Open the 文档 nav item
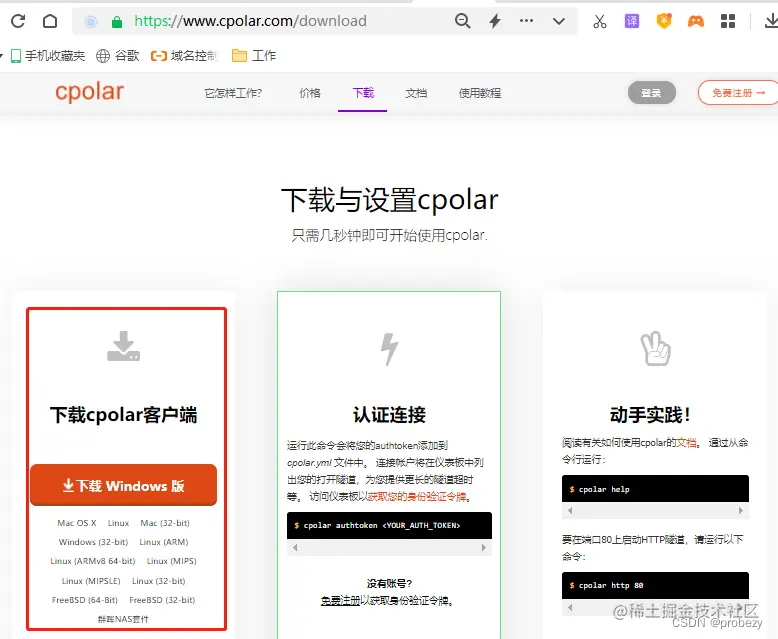The image size is (778, 639). [416, 93]
